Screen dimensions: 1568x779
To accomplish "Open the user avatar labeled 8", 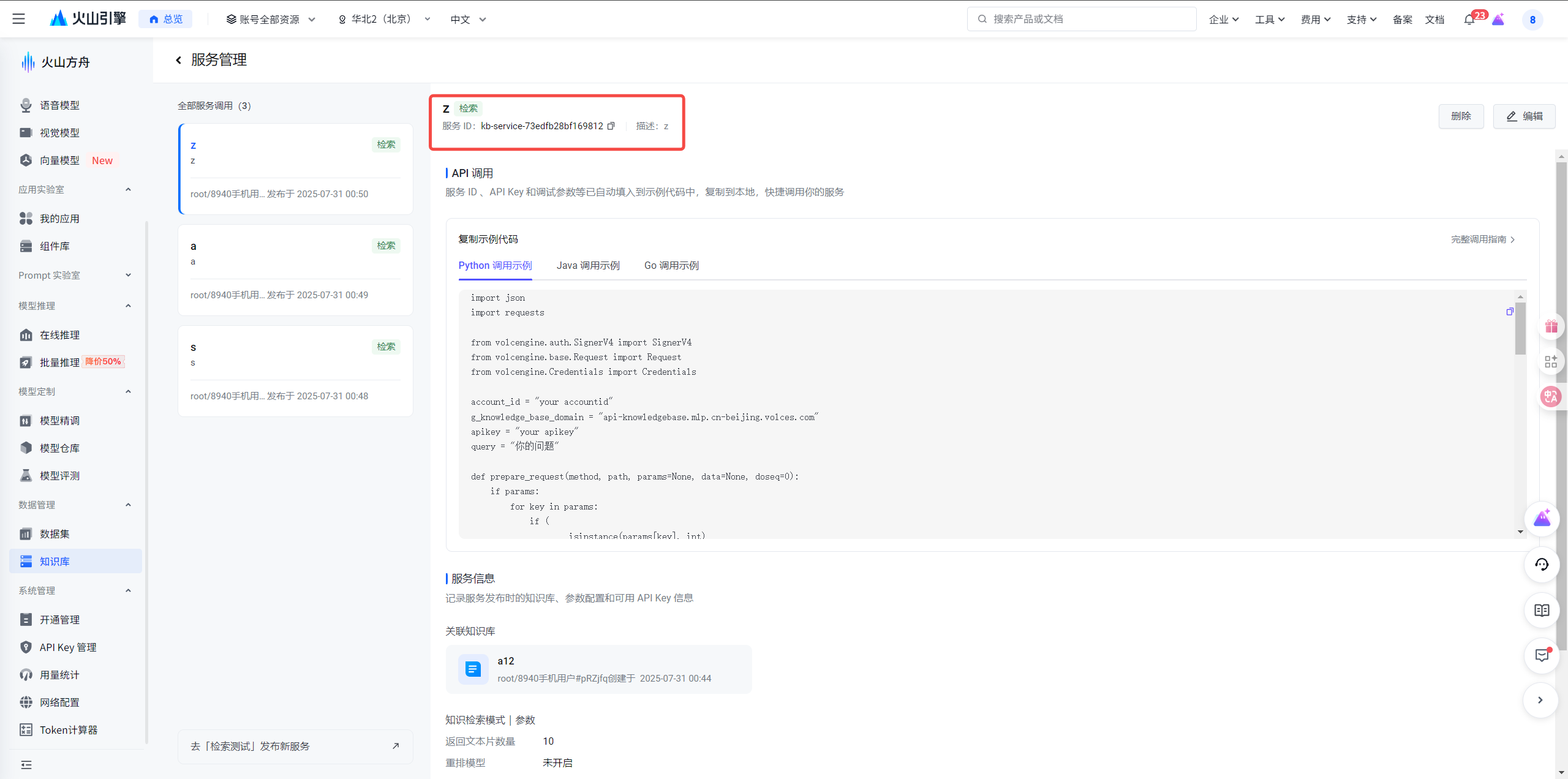I will (x=1532, y=20).
